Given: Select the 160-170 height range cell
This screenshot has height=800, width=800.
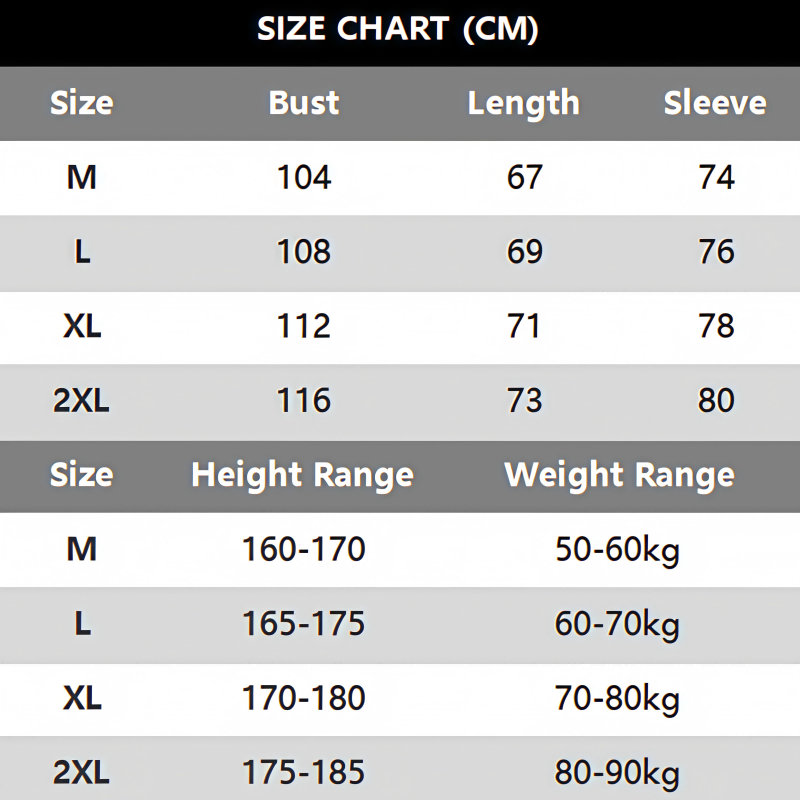Looking at the screenshot, I should (x=304, y=549).
